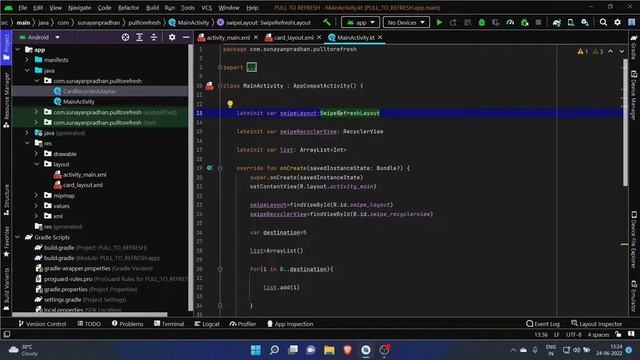
Task: Open the File menu
Action: click(x=22, y=8)
